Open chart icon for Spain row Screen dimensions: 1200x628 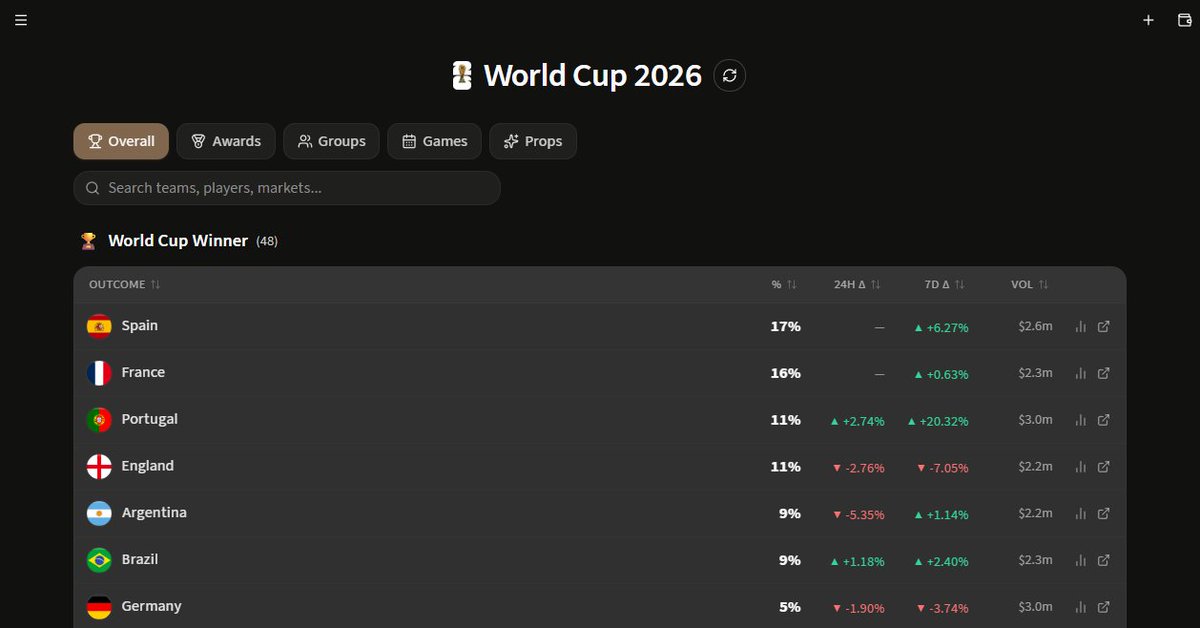tap(1080, 327)
